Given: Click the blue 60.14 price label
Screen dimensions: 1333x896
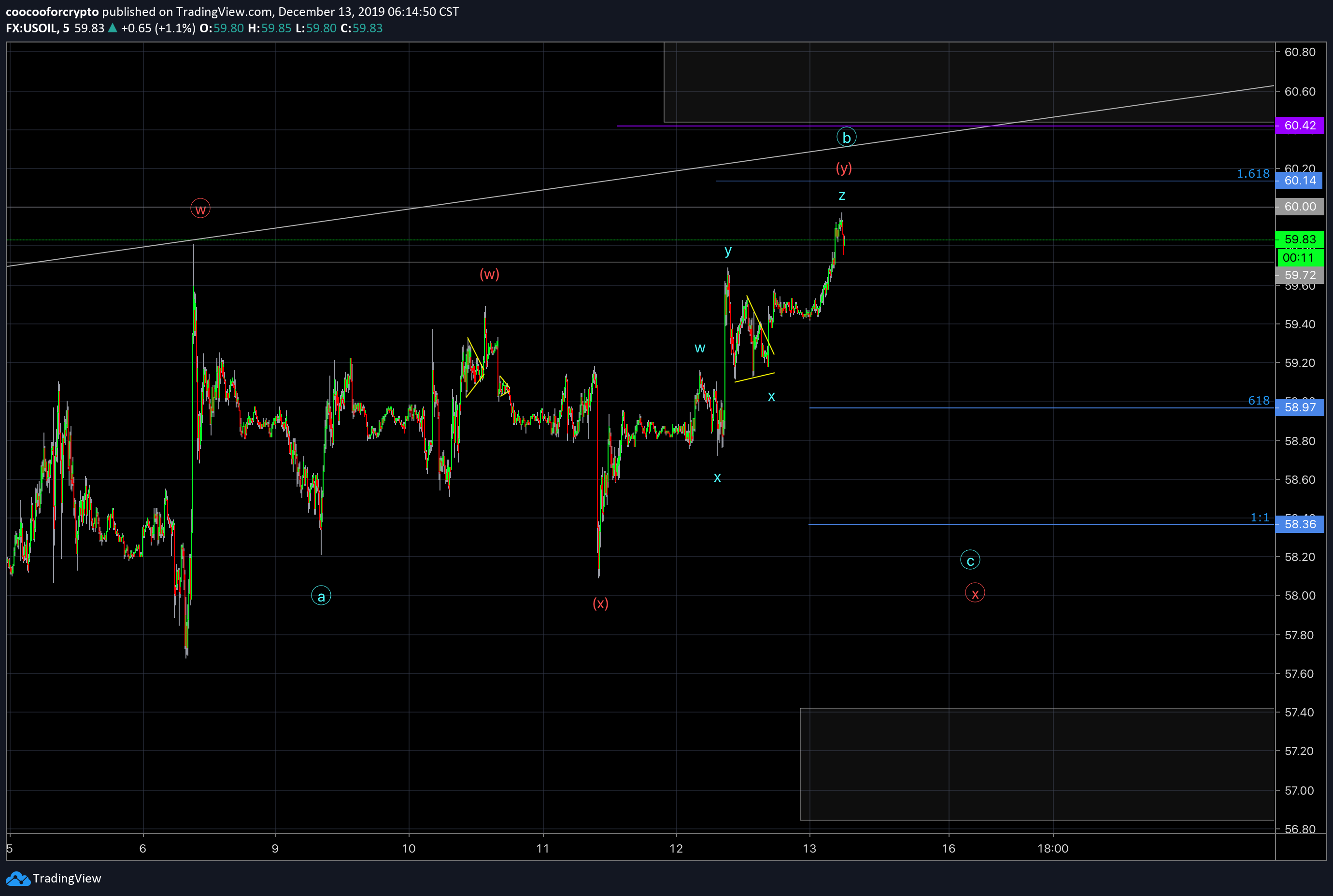Looking at the screenshot, I should click(1299, 181).
